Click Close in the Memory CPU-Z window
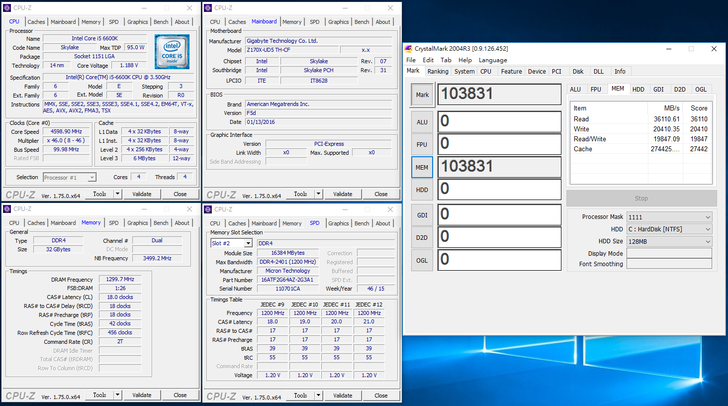This screenshot has width=728, height=406. pyautogui.click(x=180, y=394)
